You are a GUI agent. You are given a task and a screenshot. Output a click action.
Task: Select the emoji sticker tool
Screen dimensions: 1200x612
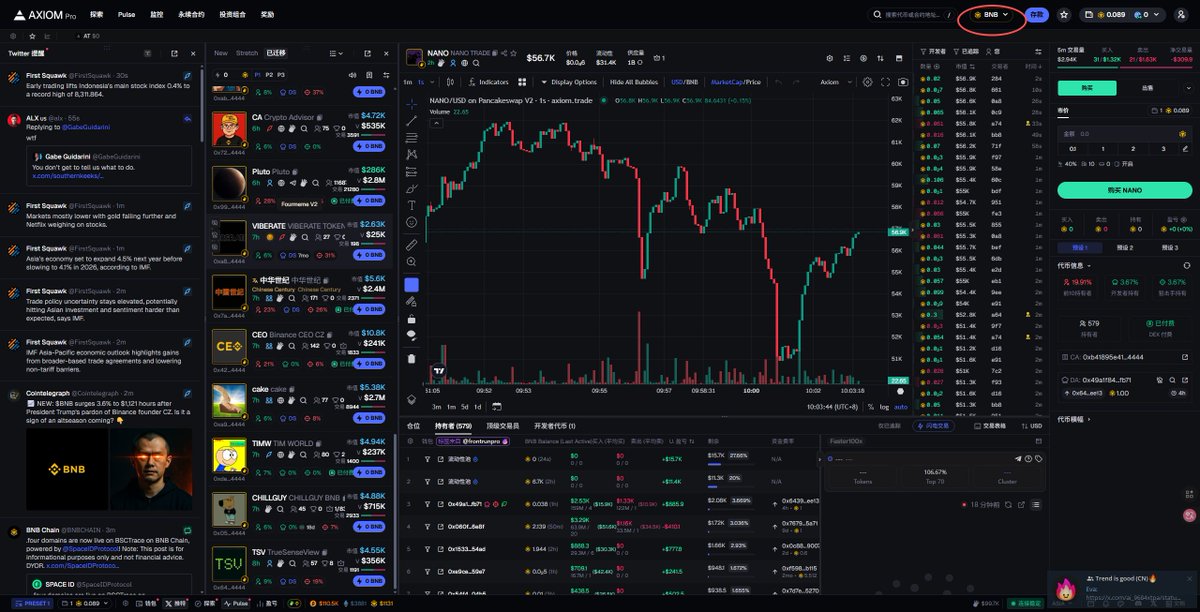tap(411, 222)
